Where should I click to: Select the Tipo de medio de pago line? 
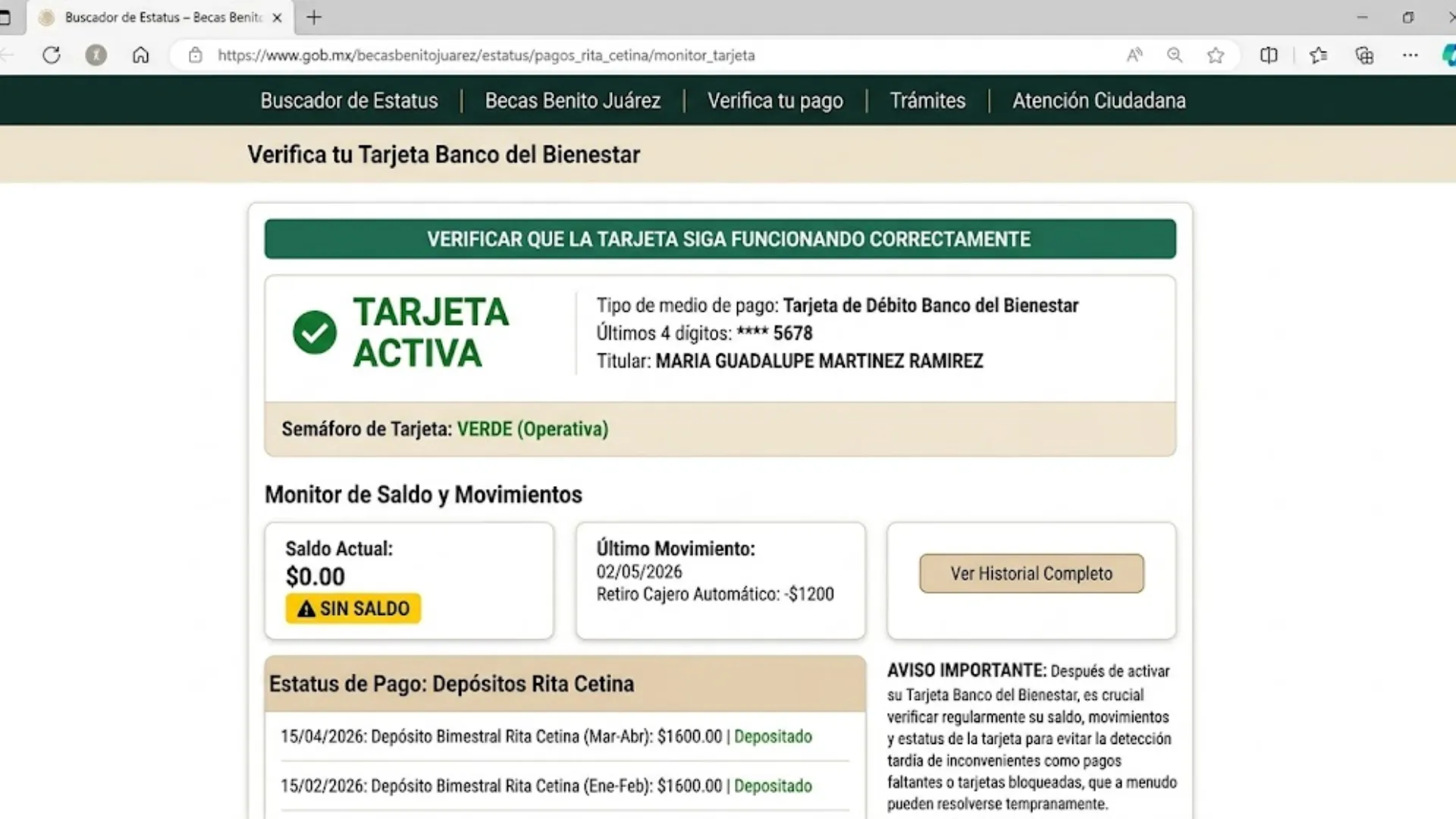(x=837, y=306)
